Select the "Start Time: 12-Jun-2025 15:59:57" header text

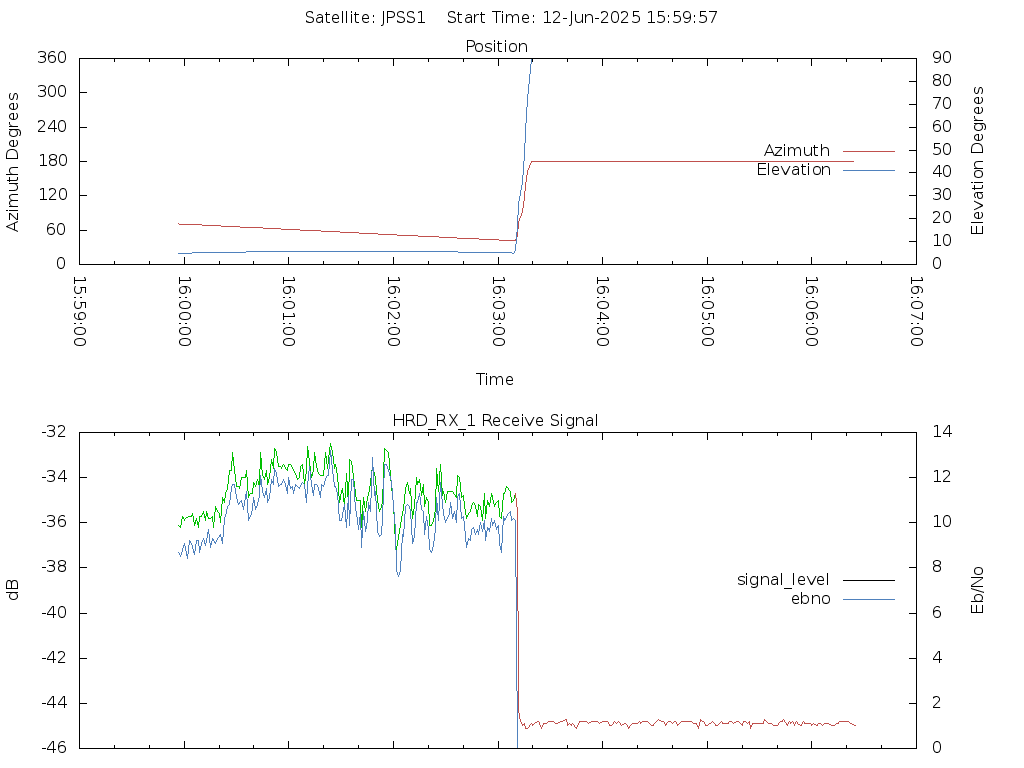583,18
